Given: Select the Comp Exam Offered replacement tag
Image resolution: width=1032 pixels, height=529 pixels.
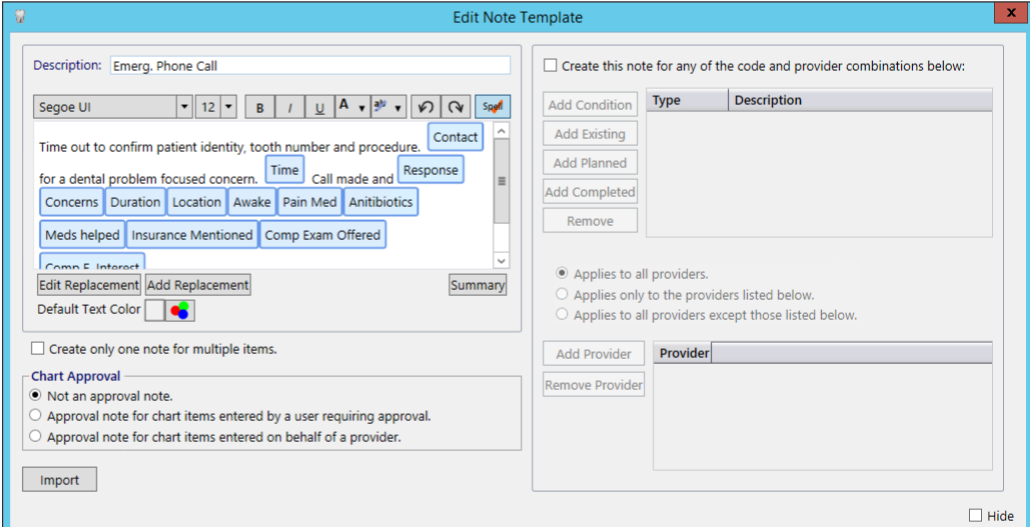Looking at the screenshot, I should (323, 235).
